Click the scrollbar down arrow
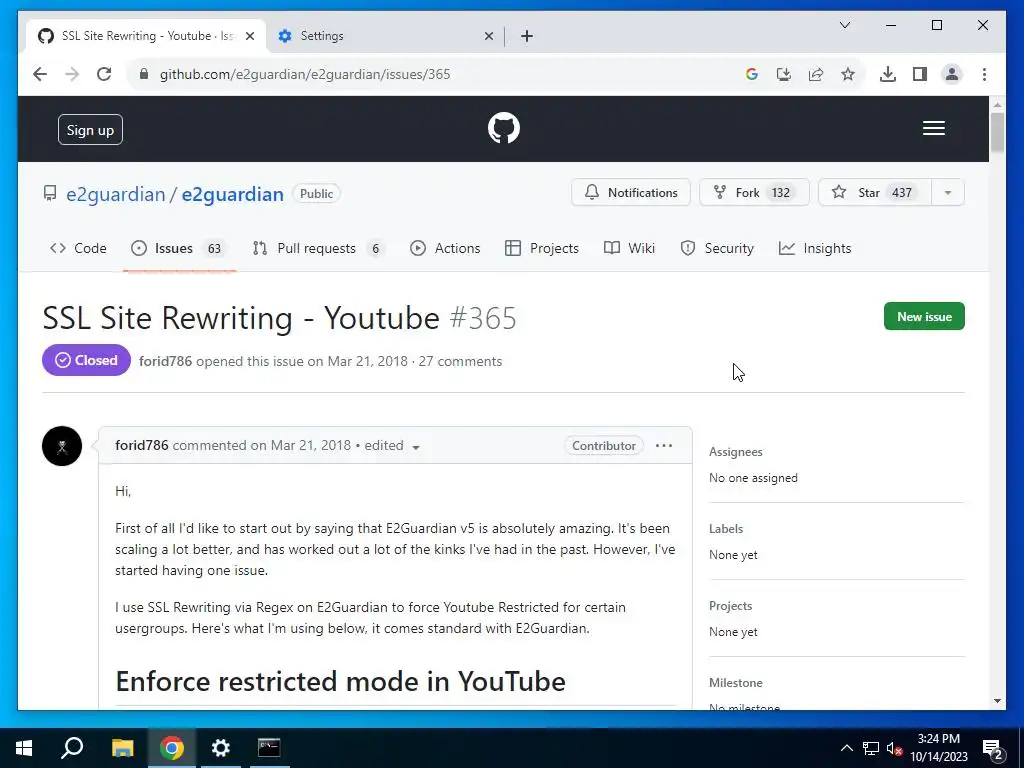The height and width of the screenshot is (768, 1024). pyautogui.click(x=997, y=701)
